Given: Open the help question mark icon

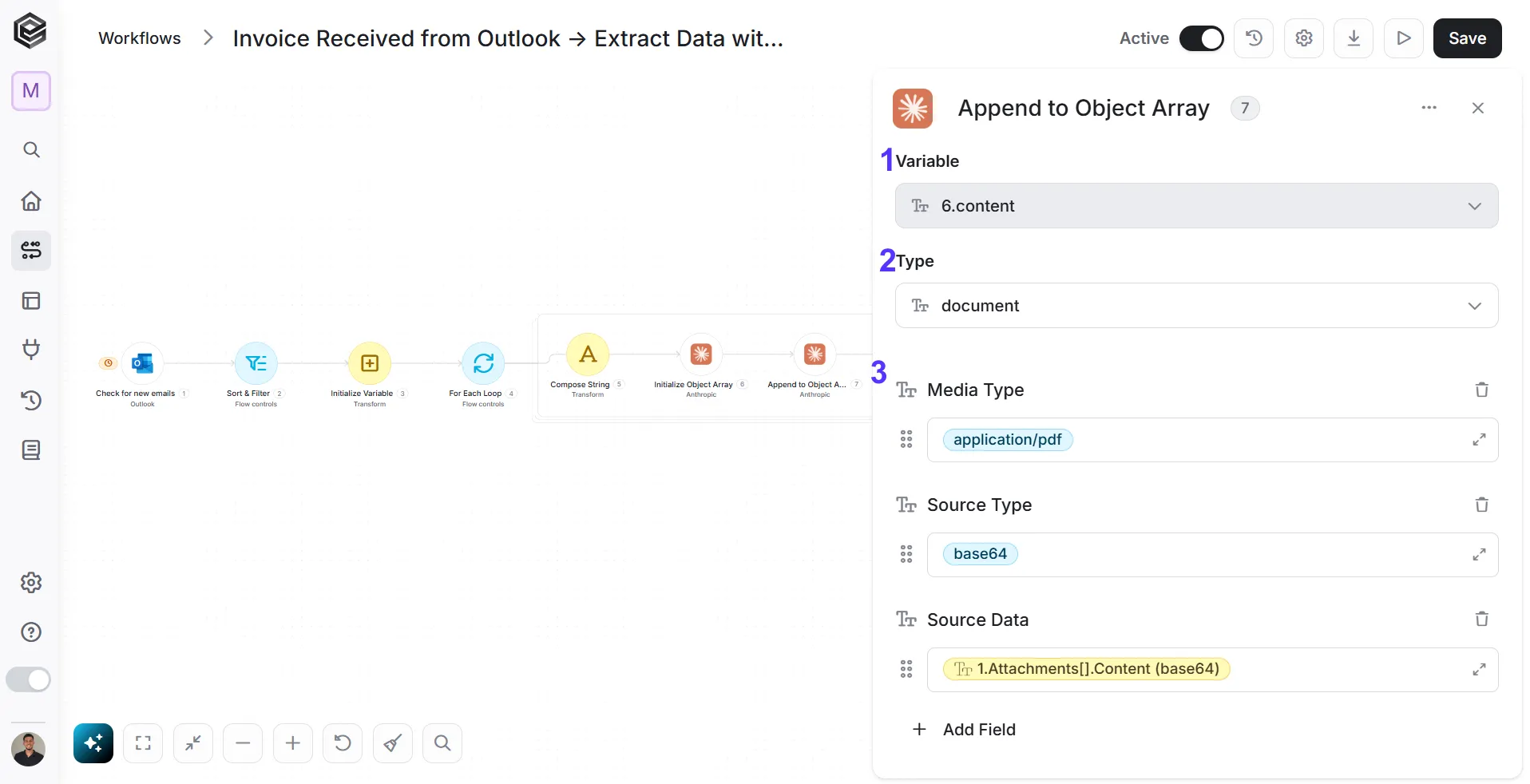Looking at the screenshot, I should [31, 632].
